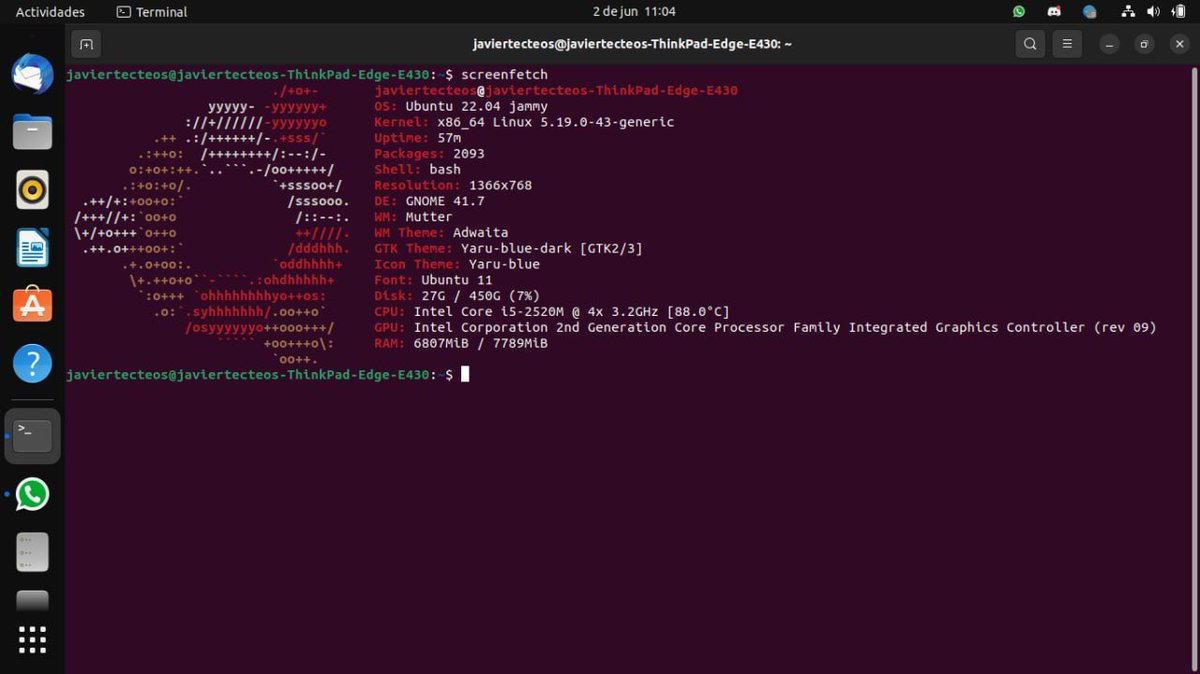The height and width of the screenshot is (674, 1200).
Task: Click the RAM value '6807MiB / 7789MiB'
Action: pos(480,343)
